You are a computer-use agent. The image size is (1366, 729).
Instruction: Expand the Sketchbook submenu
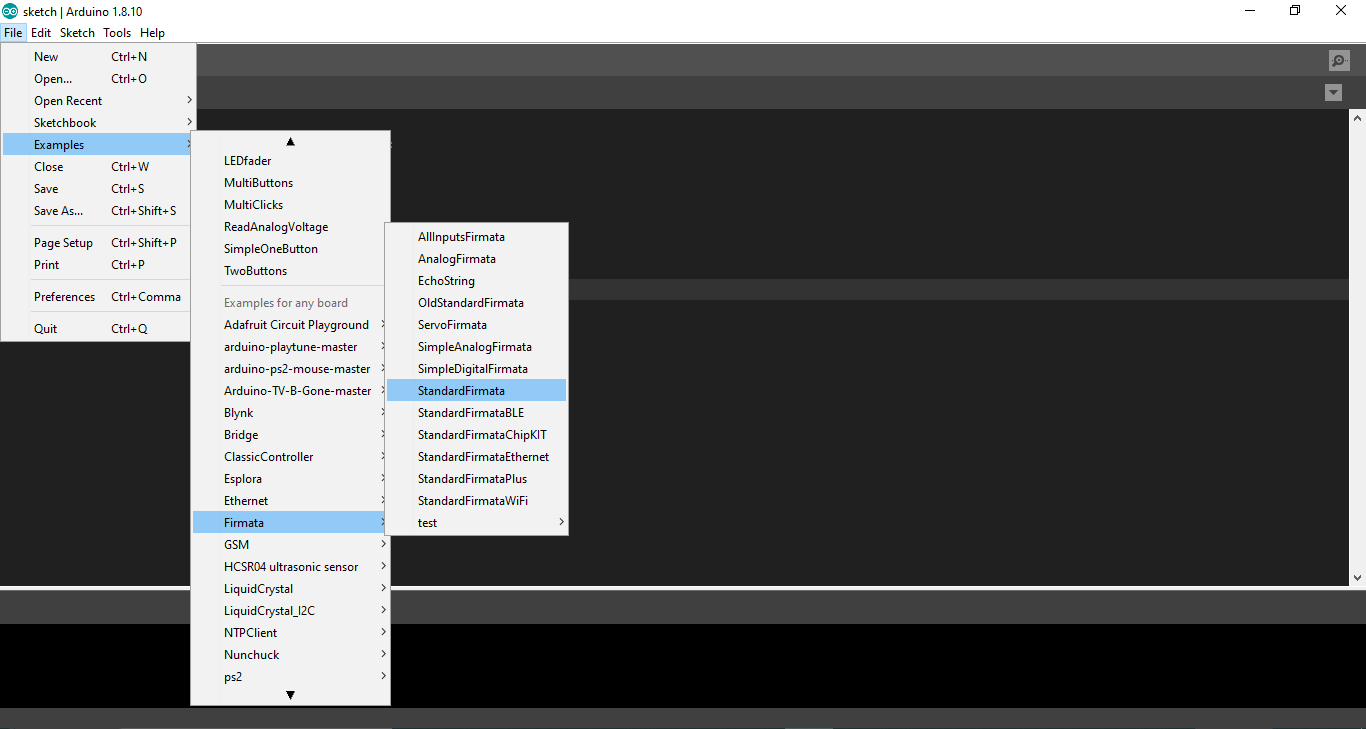click(98, 123)
